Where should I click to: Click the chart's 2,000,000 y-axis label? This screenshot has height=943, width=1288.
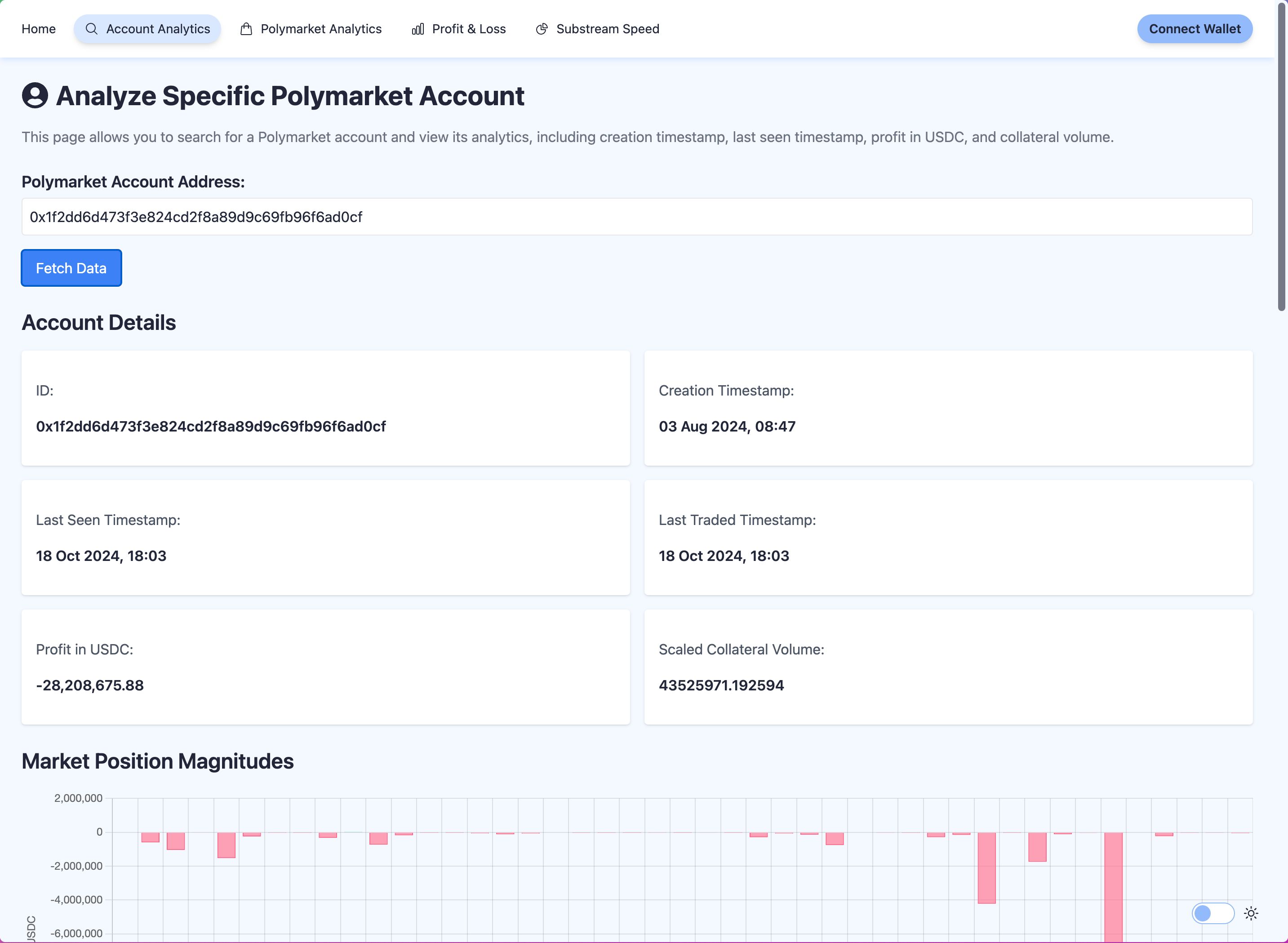click(78, 798)
